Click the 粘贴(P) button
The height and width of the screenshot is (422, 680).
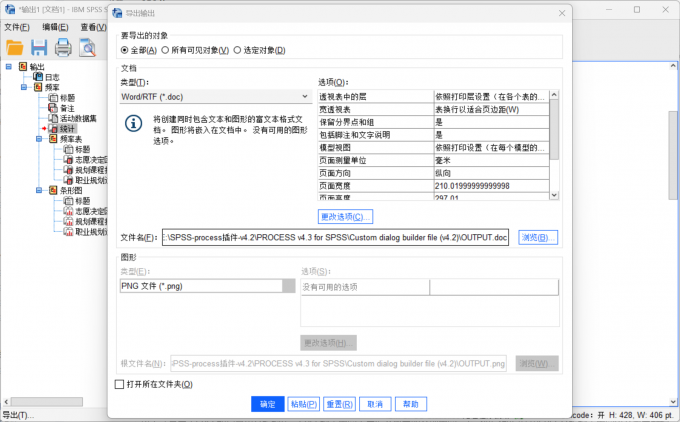click(x=304, y=404)
